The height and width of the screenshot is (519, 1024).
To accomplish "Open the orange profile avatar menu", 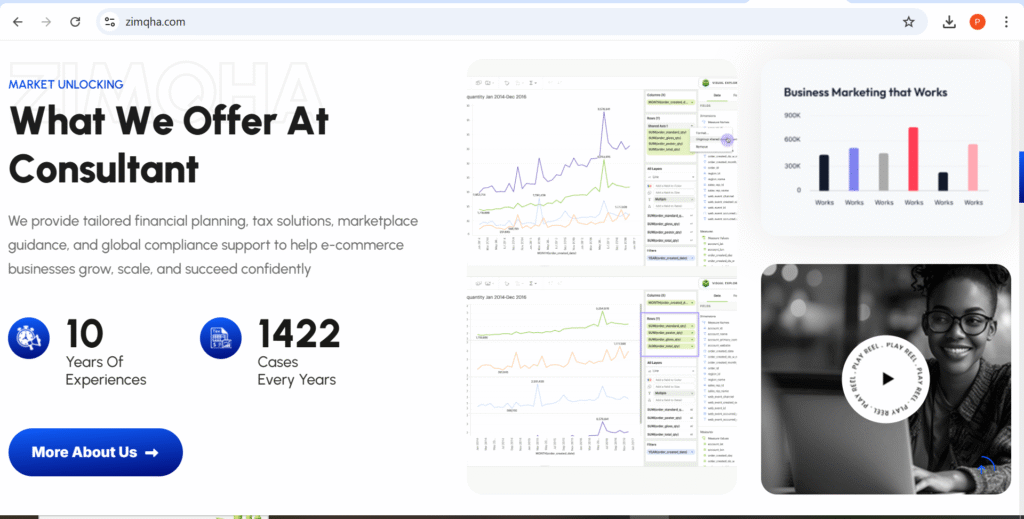I will coord(977,21).
